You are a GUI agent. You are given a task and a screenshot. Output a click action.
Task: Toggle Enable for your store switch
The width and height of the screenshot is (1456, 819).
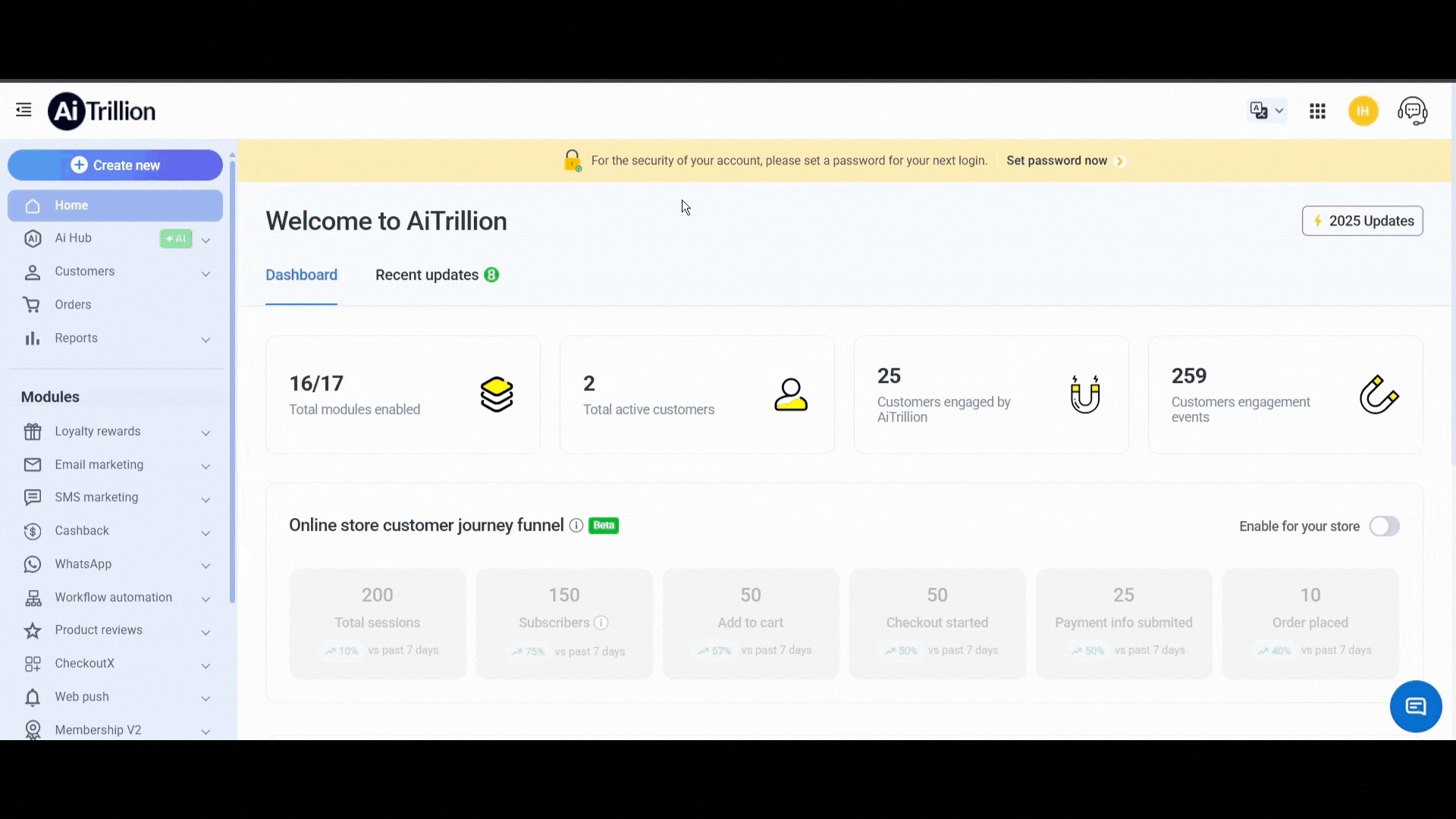click(1384, 526)
